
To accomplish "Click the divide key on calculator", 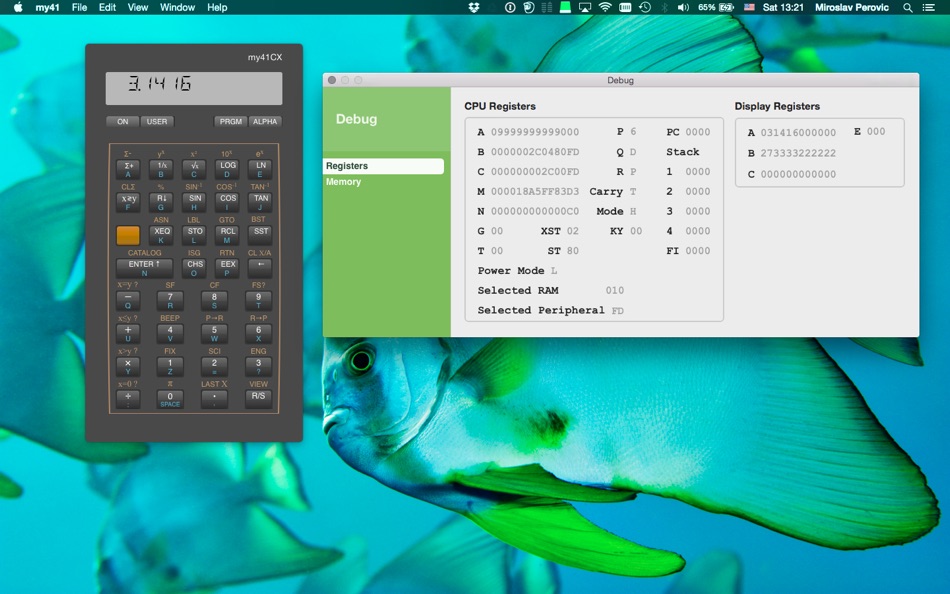I will point(128,399).
